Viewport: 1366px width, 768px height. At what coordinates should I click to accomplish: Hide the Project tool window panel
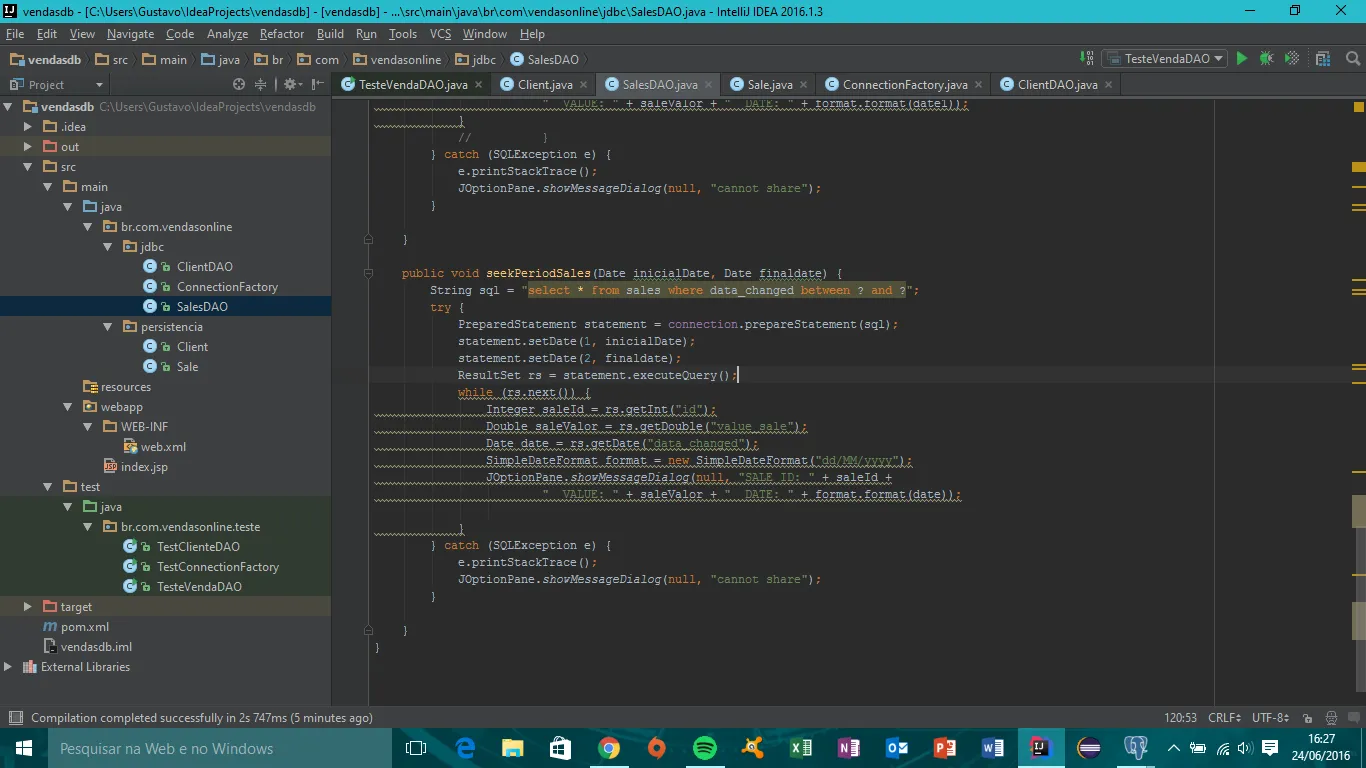317,85
